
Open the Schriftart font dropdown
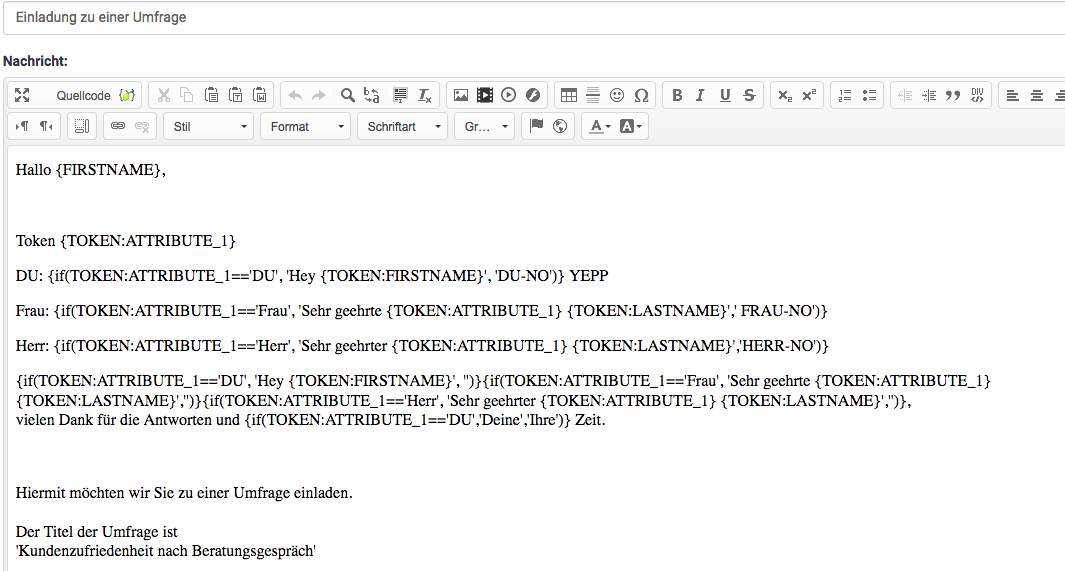coord(403,127)
